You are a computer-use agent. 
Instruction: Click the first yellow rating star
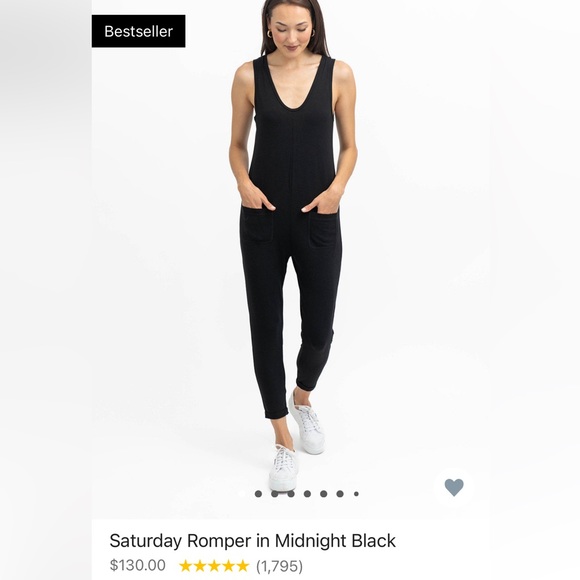coord(186,566)
